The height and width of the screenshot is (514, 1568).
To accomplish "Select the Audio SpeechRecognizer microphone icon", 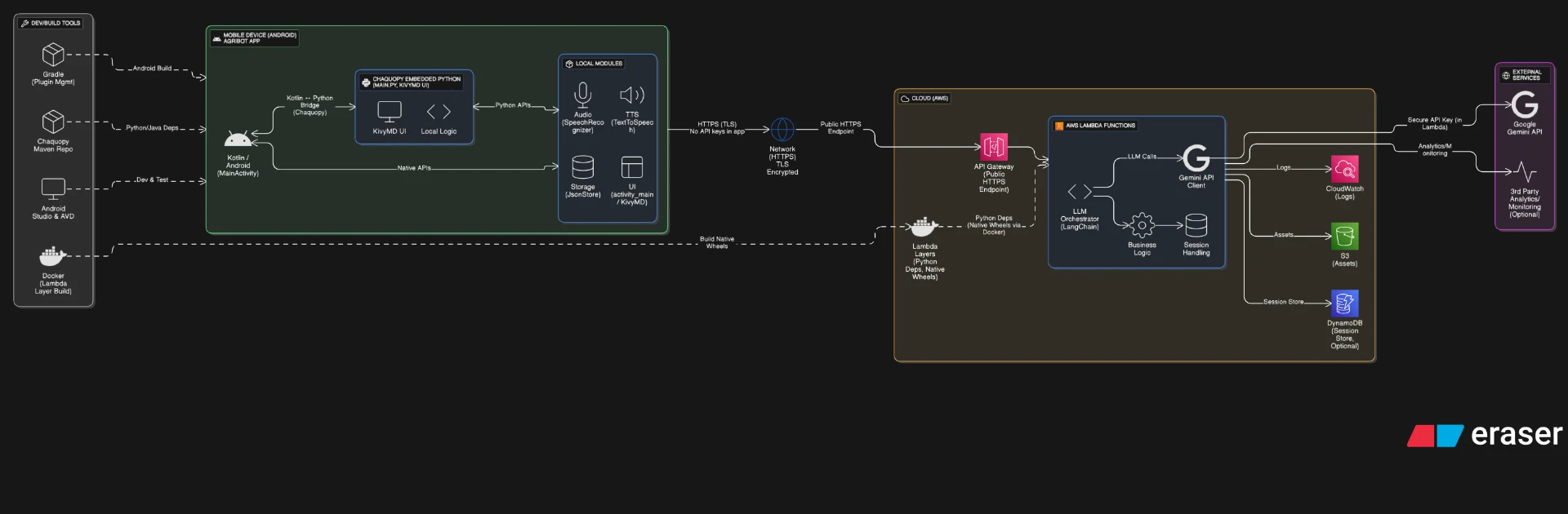I will 582,95.
